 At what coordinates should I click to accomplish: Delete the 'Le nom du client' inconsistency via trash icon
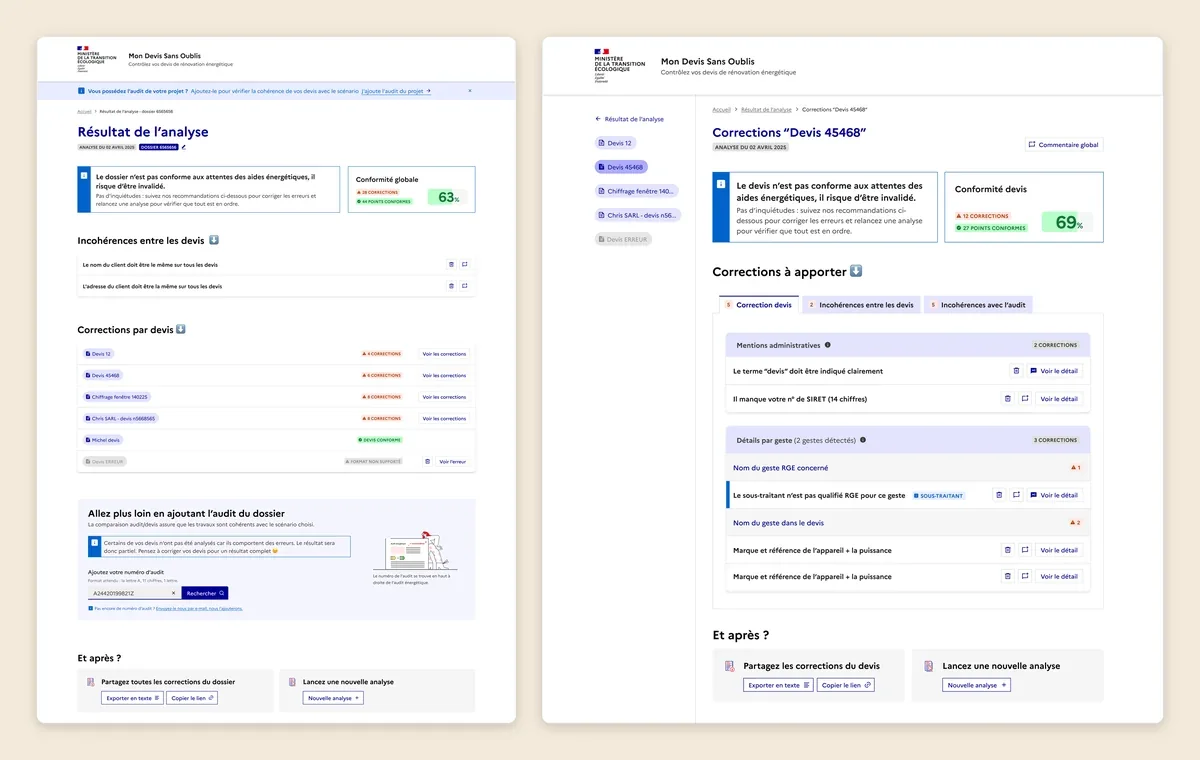451,265
